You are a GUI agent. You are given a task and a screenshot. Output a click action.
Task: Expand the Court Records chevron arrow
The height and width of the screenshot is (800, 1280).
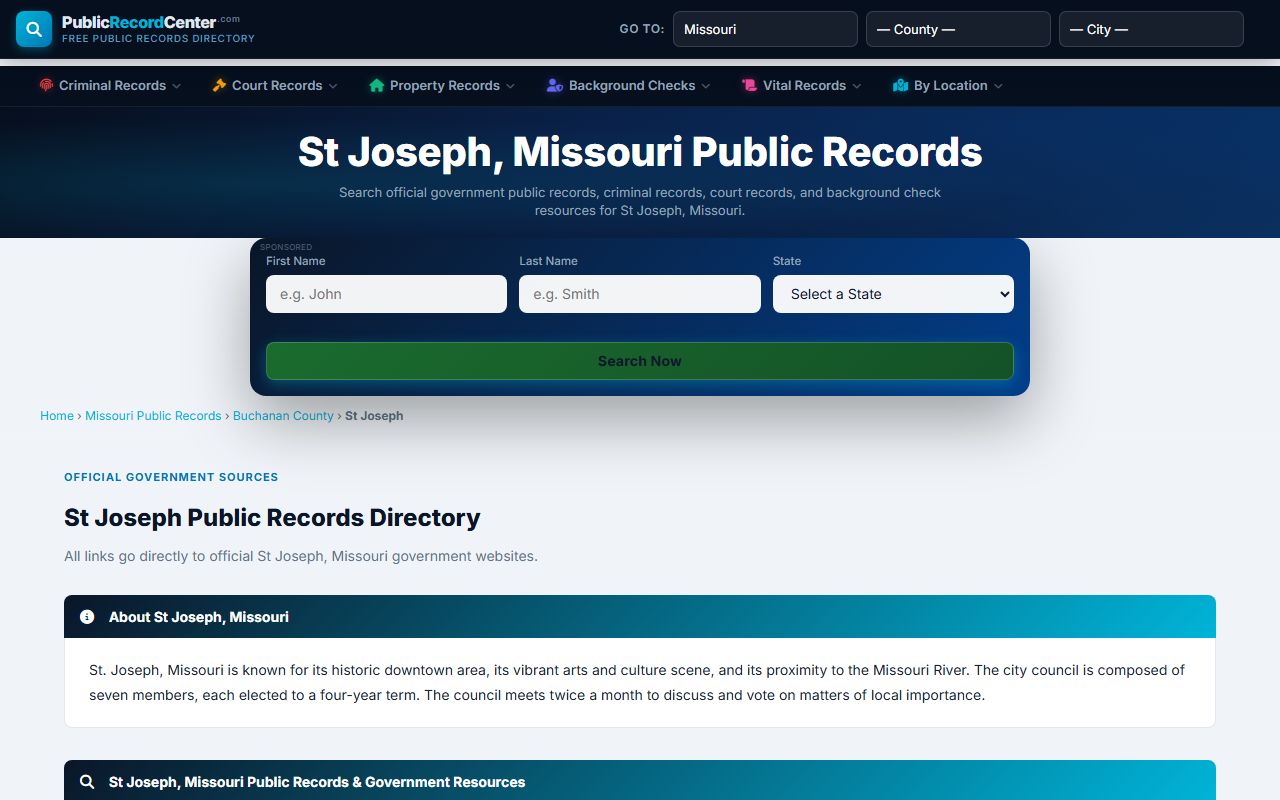[333, 86]
